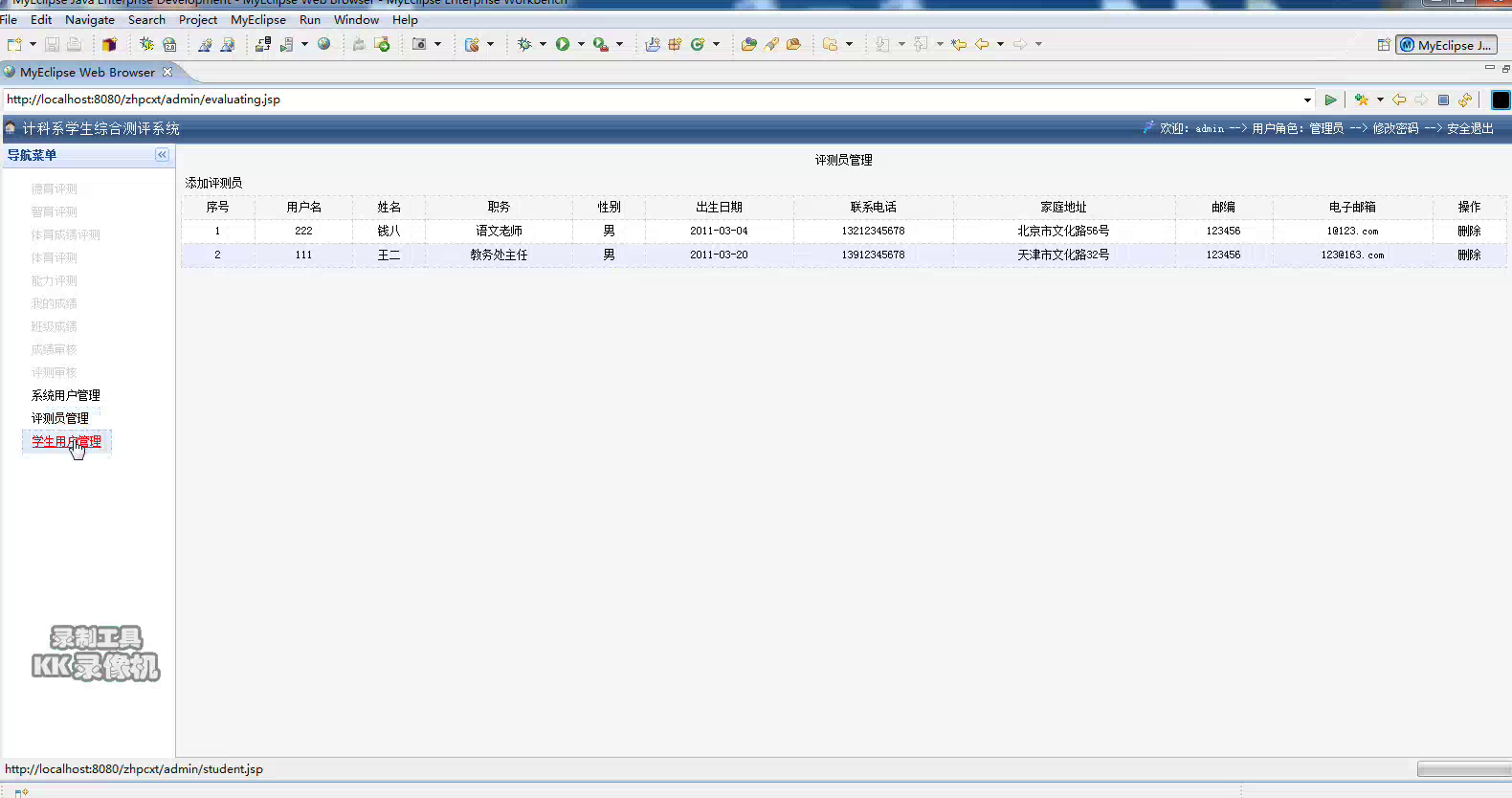
Task: Click the 出生日期 column header
Action: [719, 207]
